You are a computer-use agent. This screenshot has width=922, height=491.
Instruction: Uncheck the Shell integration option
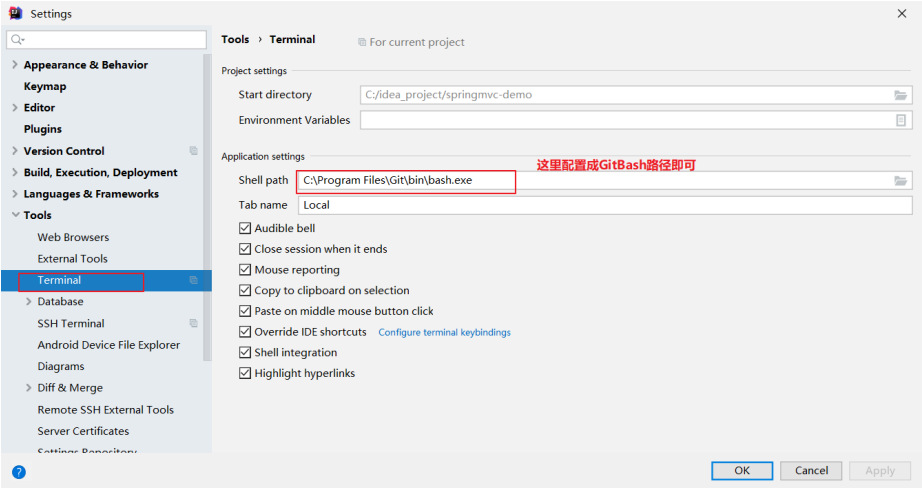point(245,353)
